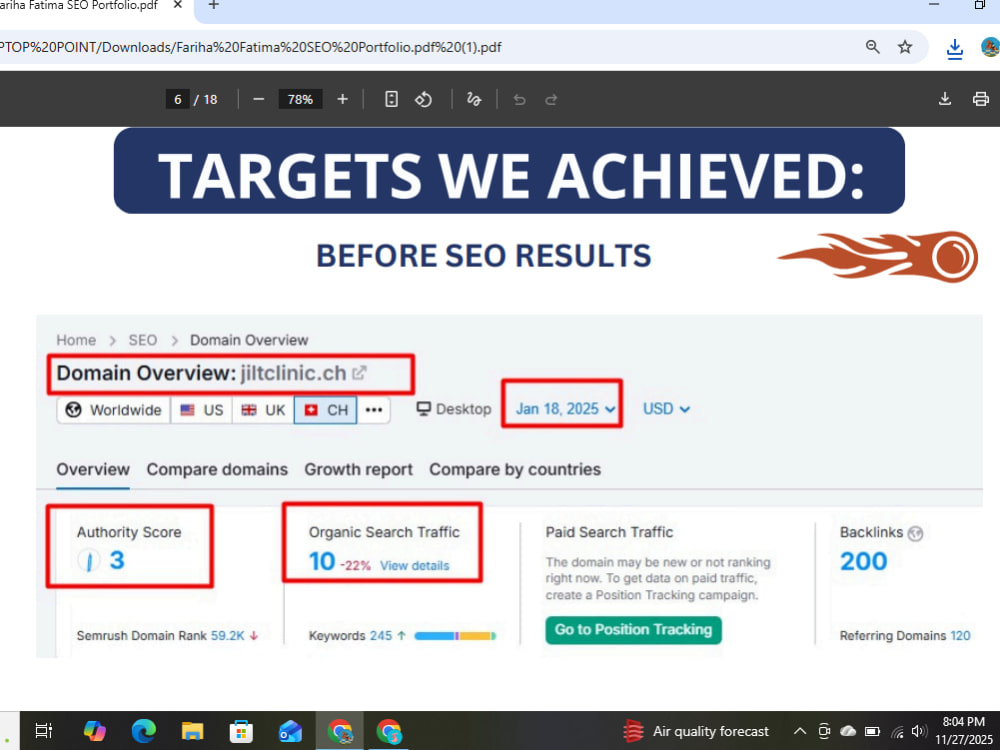Click the zoom magnifier icon in address bar
The image size is (1000, 750).
[872, 47]
